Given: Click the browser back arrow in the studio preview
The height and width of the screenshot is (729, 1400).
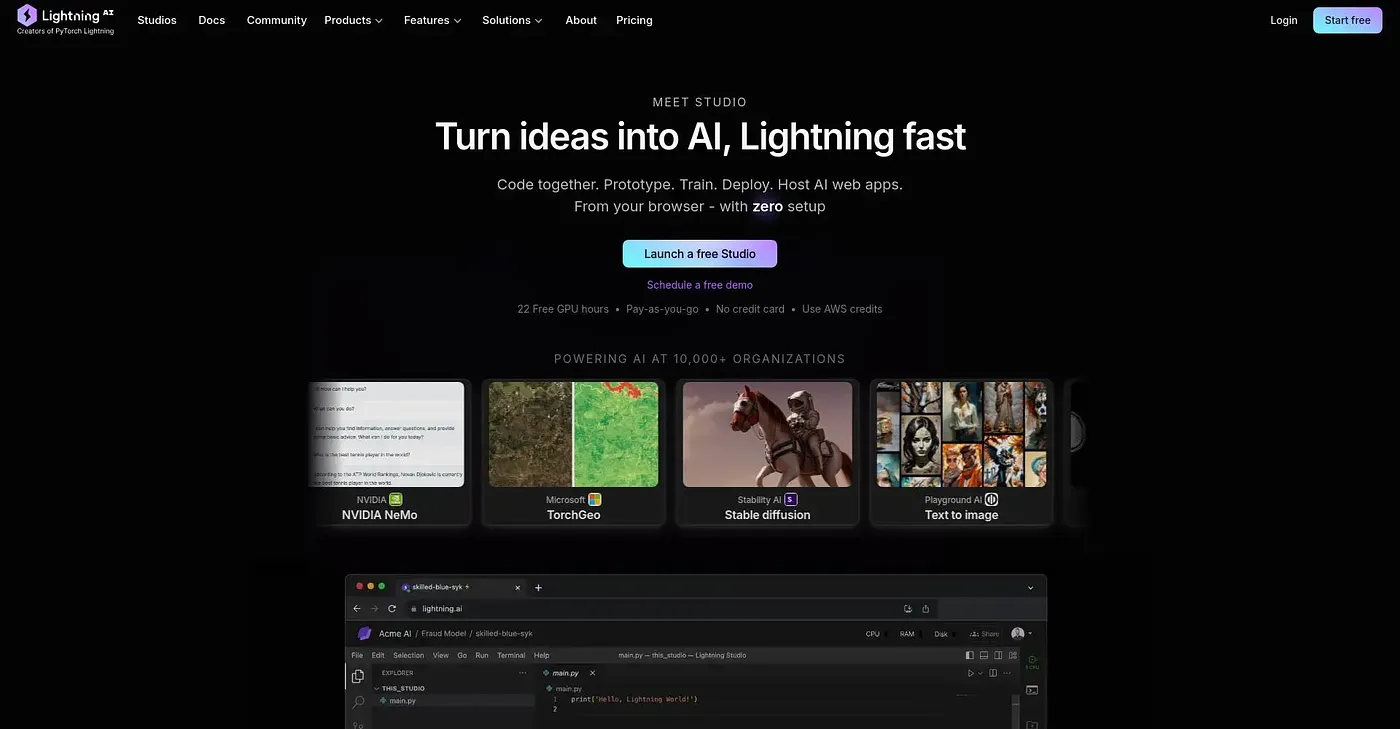Looking at the screenshot, I should click(x=357, y=608).
